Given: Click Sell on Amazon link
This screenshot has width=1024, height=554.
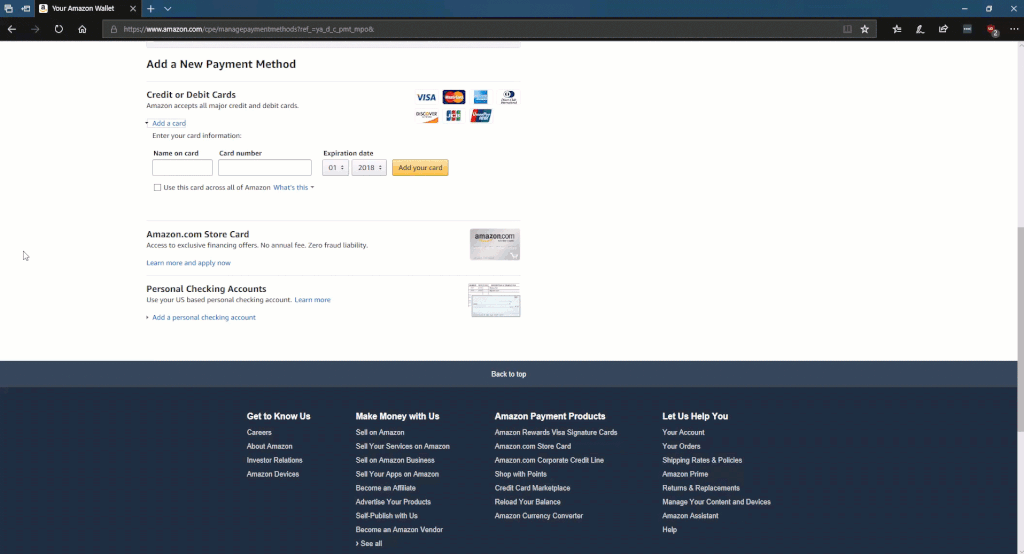Looking at the screenshot, I should [380, 432].
